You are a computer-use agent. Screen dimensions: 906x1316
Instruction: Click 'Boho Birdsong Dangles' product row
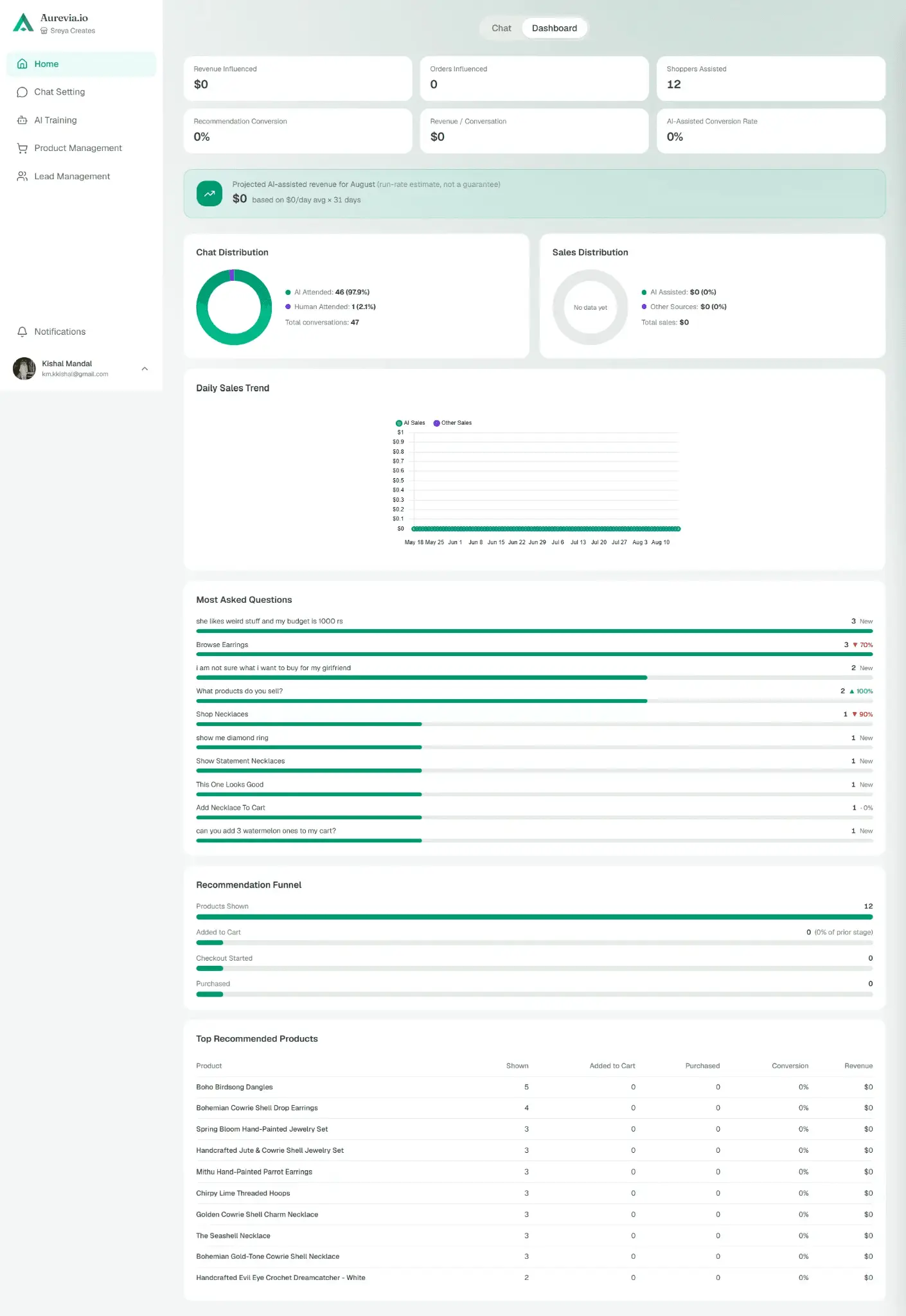point(535,1087)
